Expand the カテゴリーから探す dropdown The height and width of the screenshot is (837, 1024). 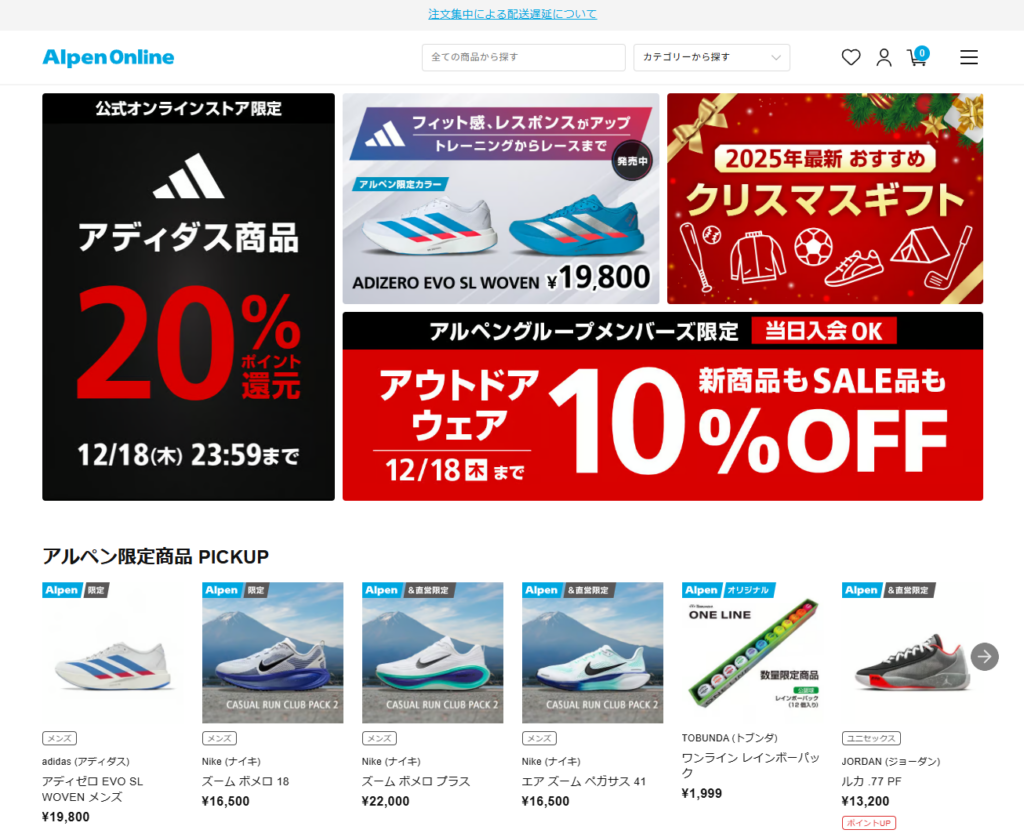click(711, 57)
